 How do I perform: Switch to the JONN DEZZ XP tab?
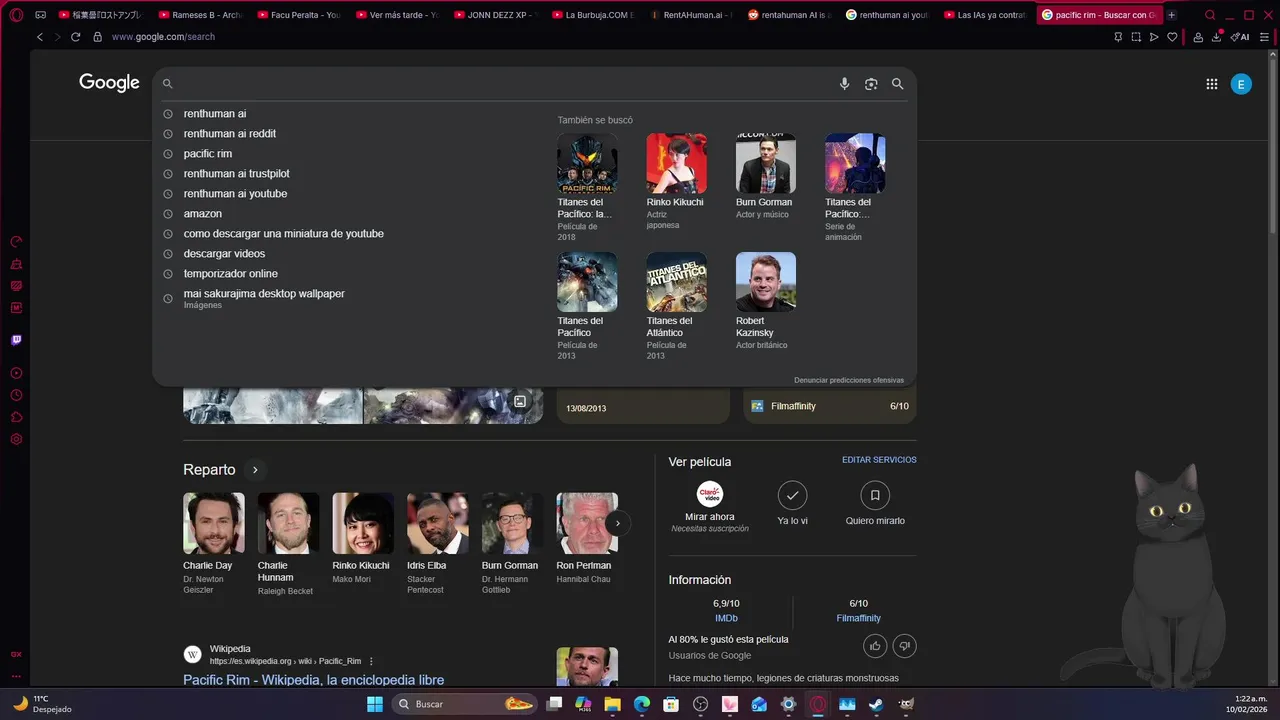[494, 15]
